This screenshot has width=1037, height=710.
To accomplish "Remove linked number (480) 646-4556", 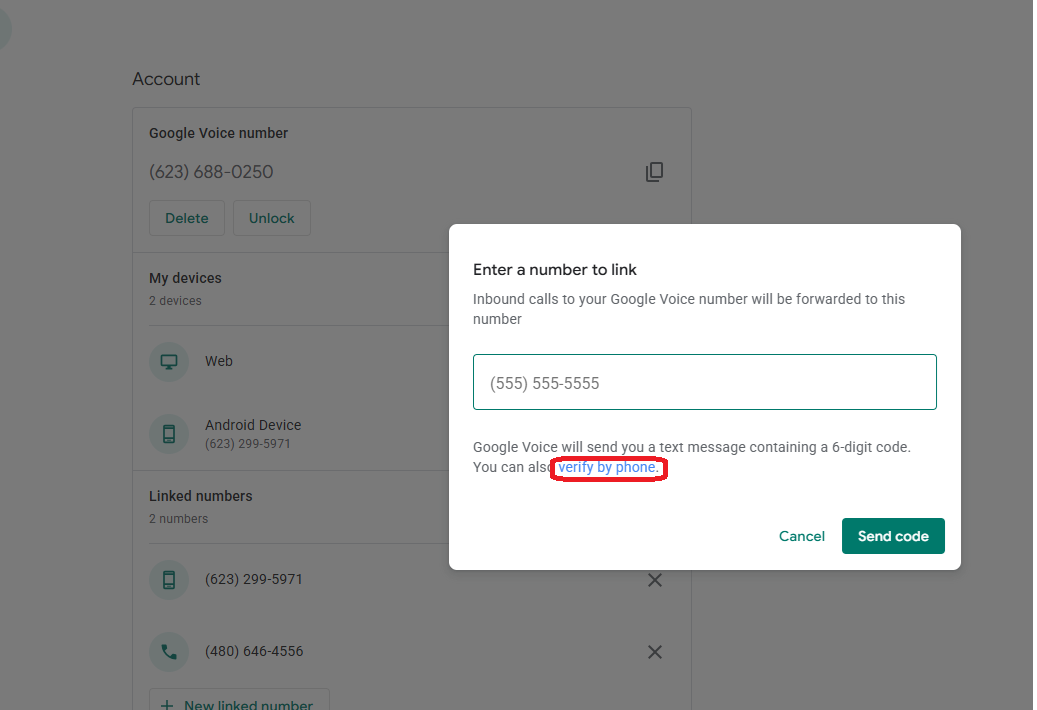I will [x=655, y=652].
